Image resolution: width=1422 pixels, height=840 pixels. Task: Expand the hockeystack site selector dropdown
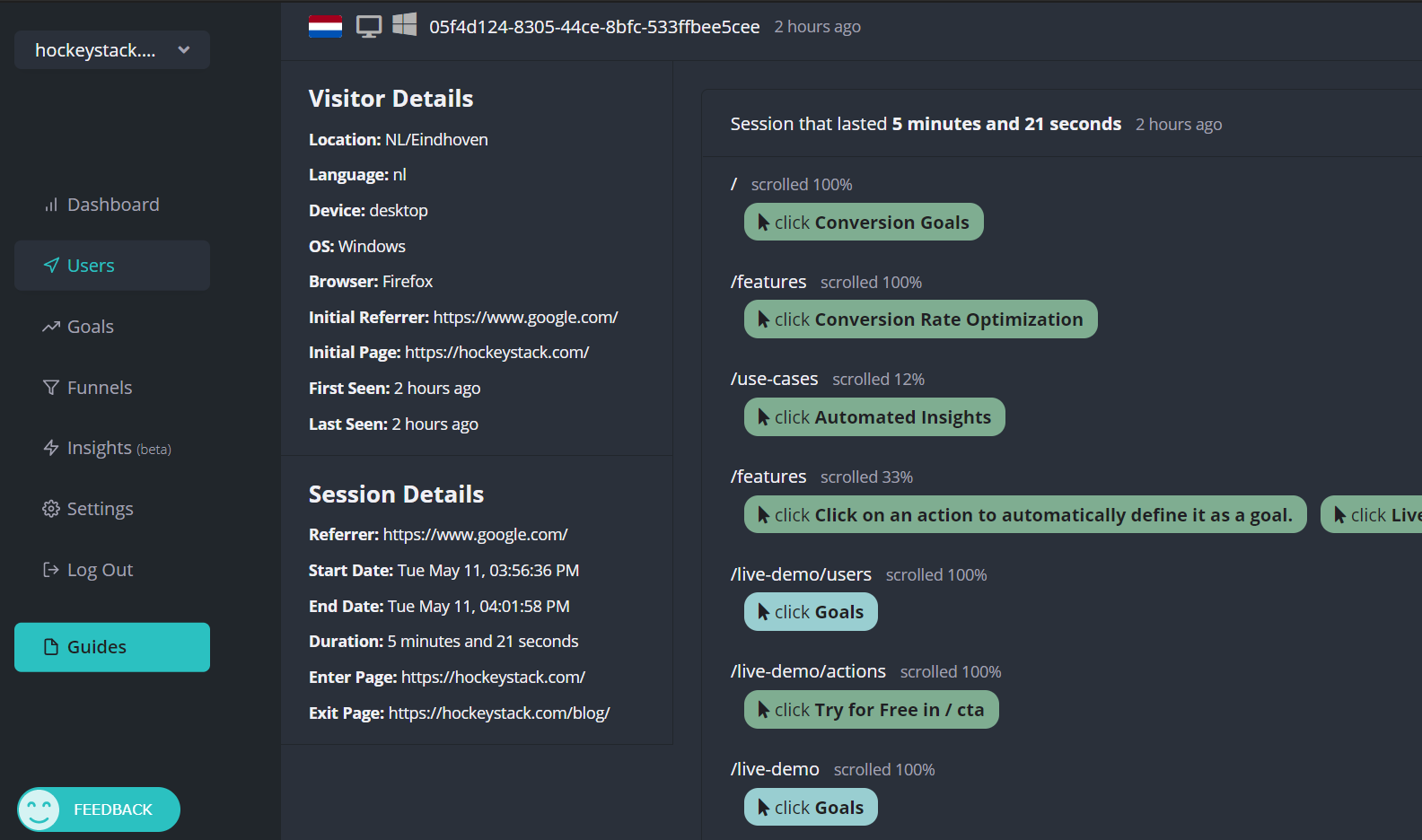click(x=112, y=50)
